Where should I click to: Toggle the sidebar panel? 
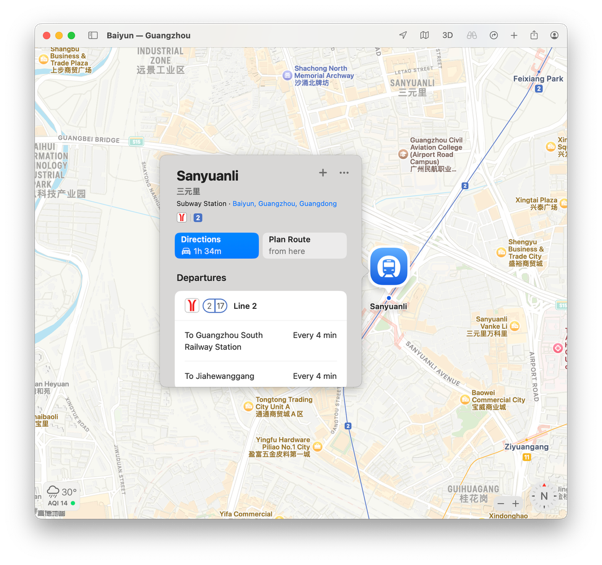pyautogui.click(x=93, y=35)
